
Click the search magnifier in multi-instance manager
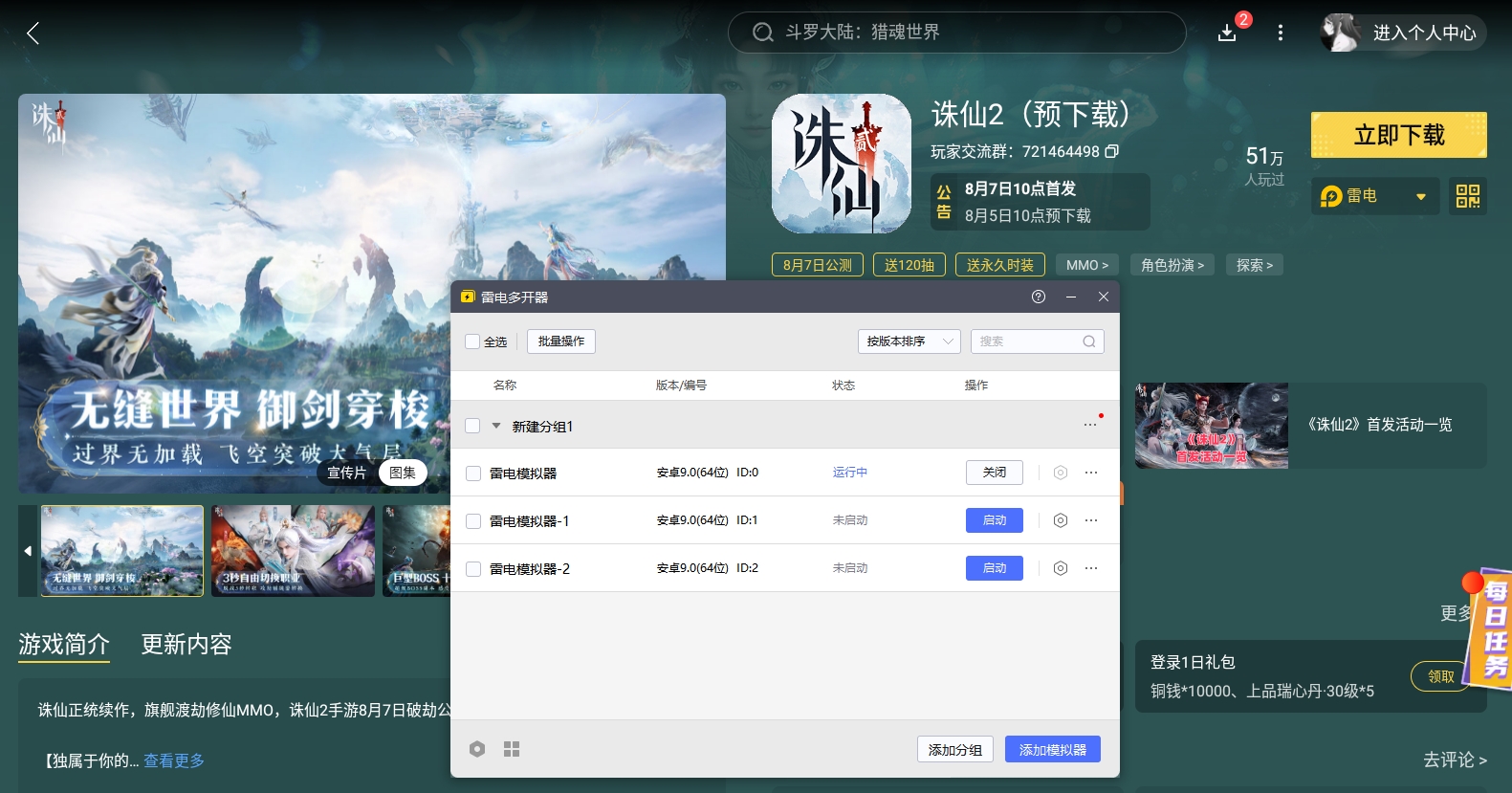1089,341
